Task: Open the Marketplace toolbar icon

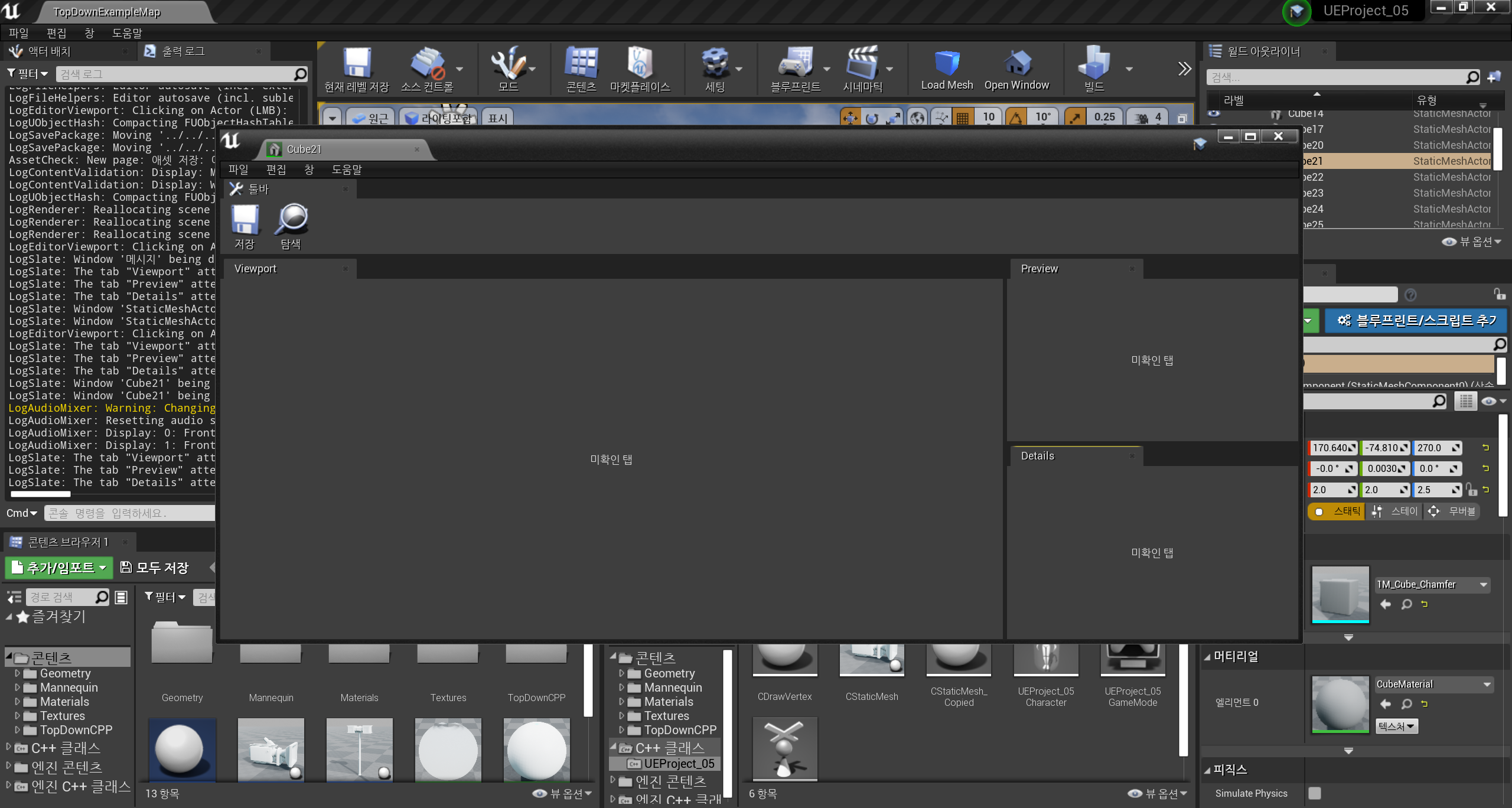Action: (640, 63)
